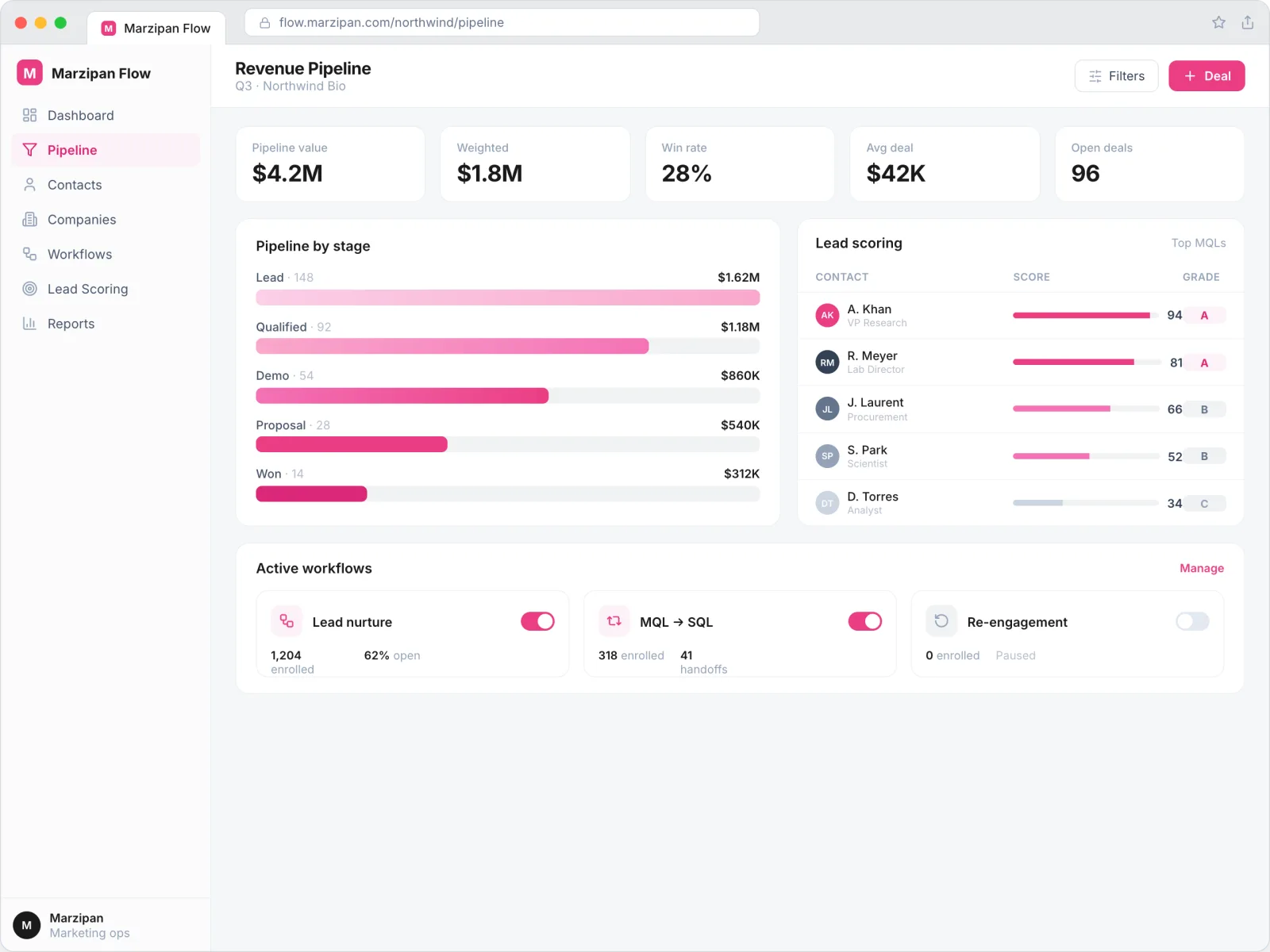Image resolution: width=1270 pixels, height=952 pixels.
Task: Click the S. Park contact name
Action: click(867, 450)
